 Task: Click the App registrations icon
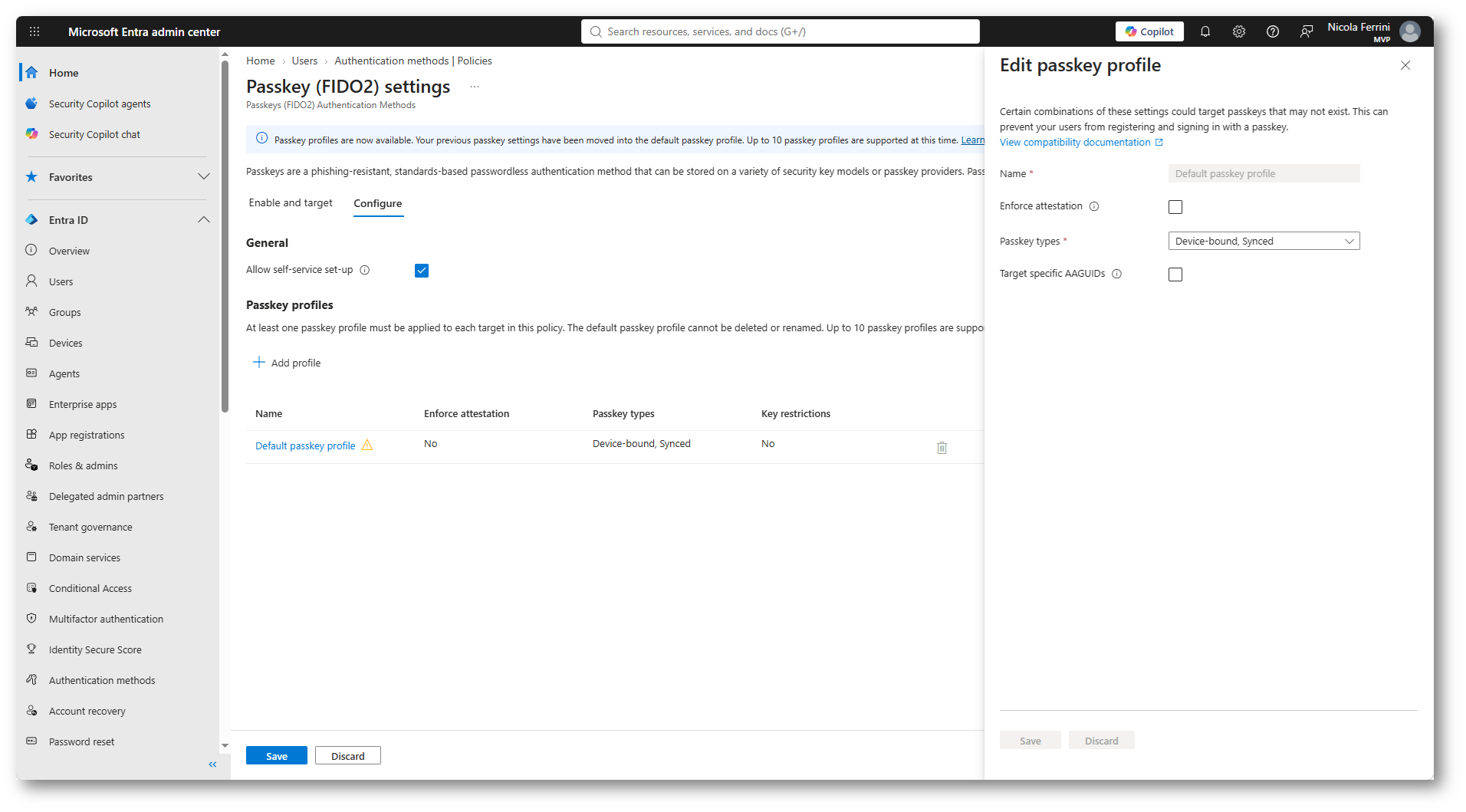pyautogui.click(x=31, y=434)
